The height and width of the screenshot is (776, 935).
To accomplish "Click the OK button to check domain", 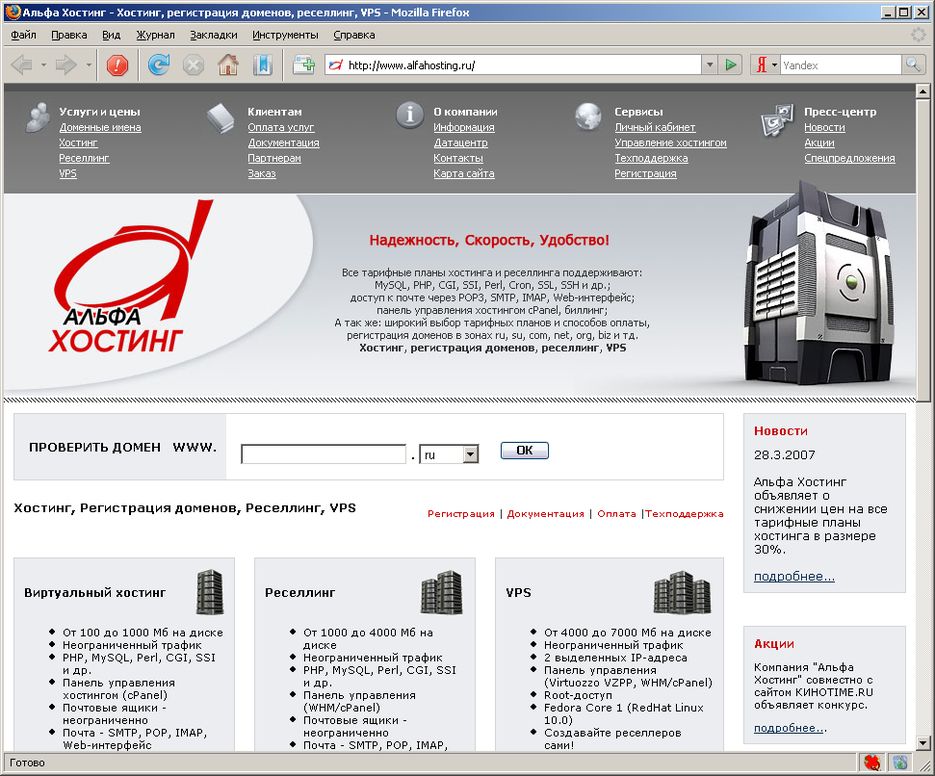I will 524,450.
